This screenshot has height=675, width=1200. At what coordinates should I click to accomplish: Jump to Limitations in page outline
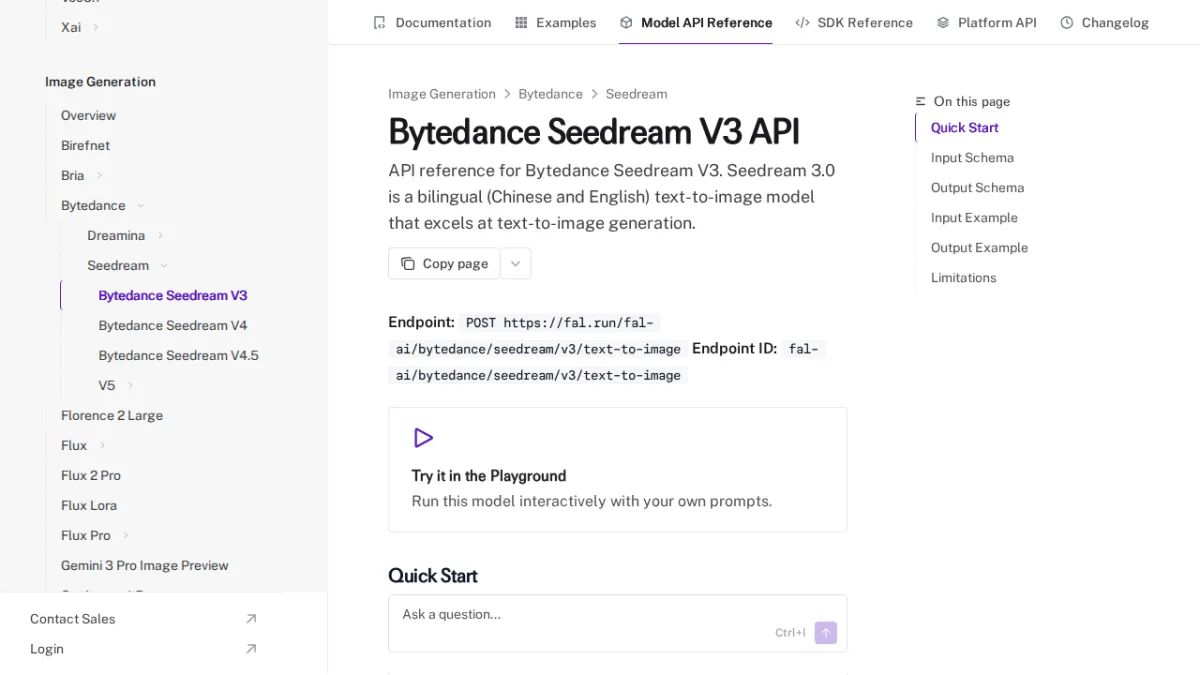pos(963,278)
